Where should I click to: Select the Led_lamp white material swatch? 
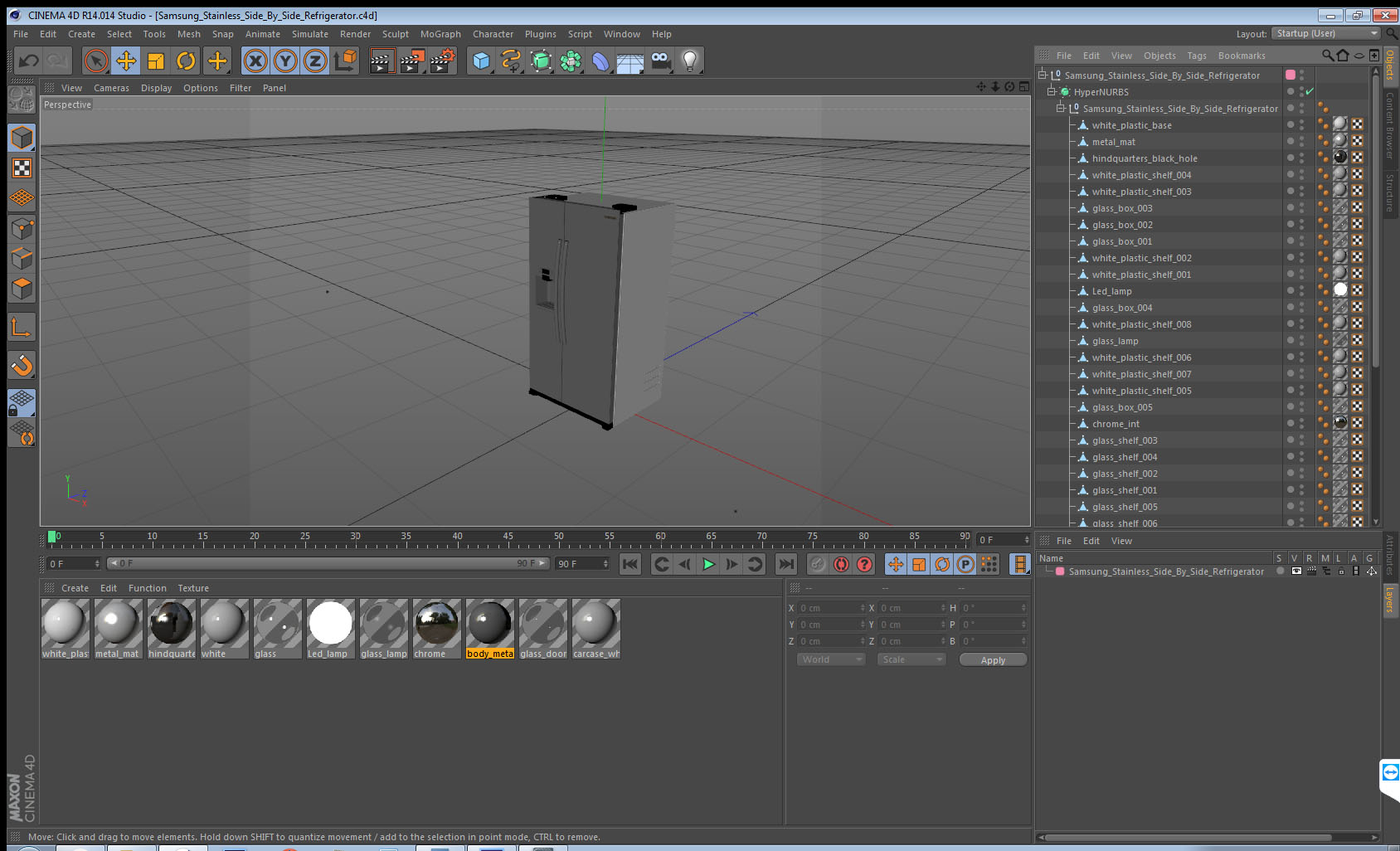(331, 629)
